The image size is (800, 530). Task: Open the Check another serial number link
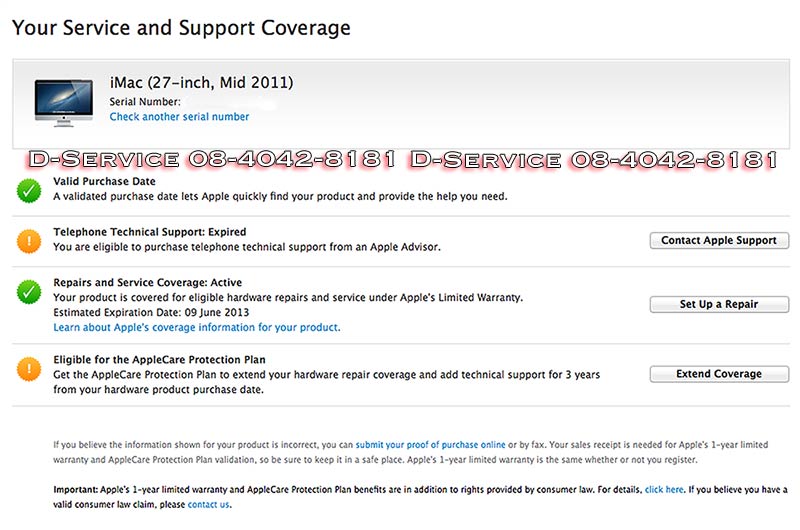[179, 117]
